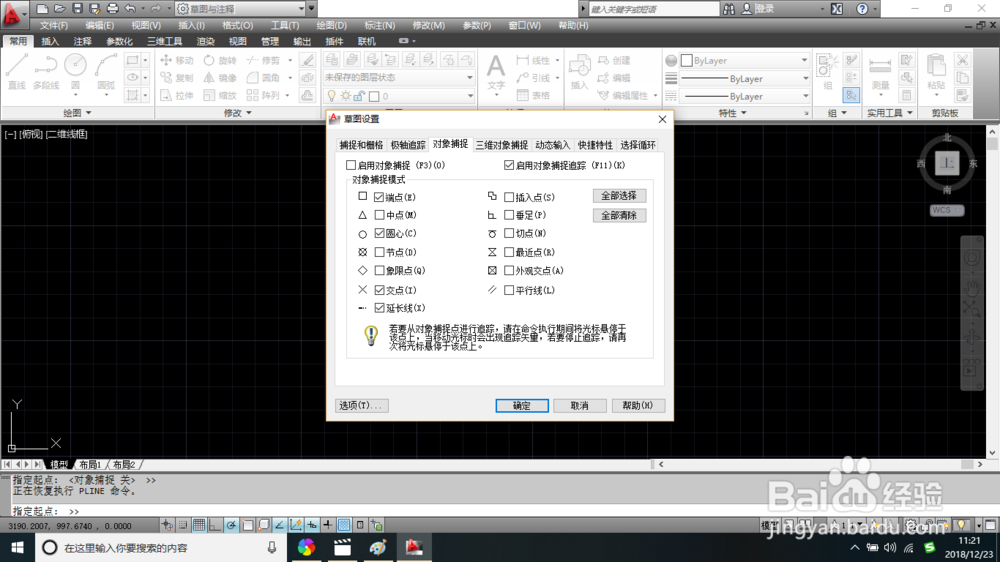1000x562 pixels.
Task: Uncheck the Center (圆心) snap mode
Action: pos(379,233)
